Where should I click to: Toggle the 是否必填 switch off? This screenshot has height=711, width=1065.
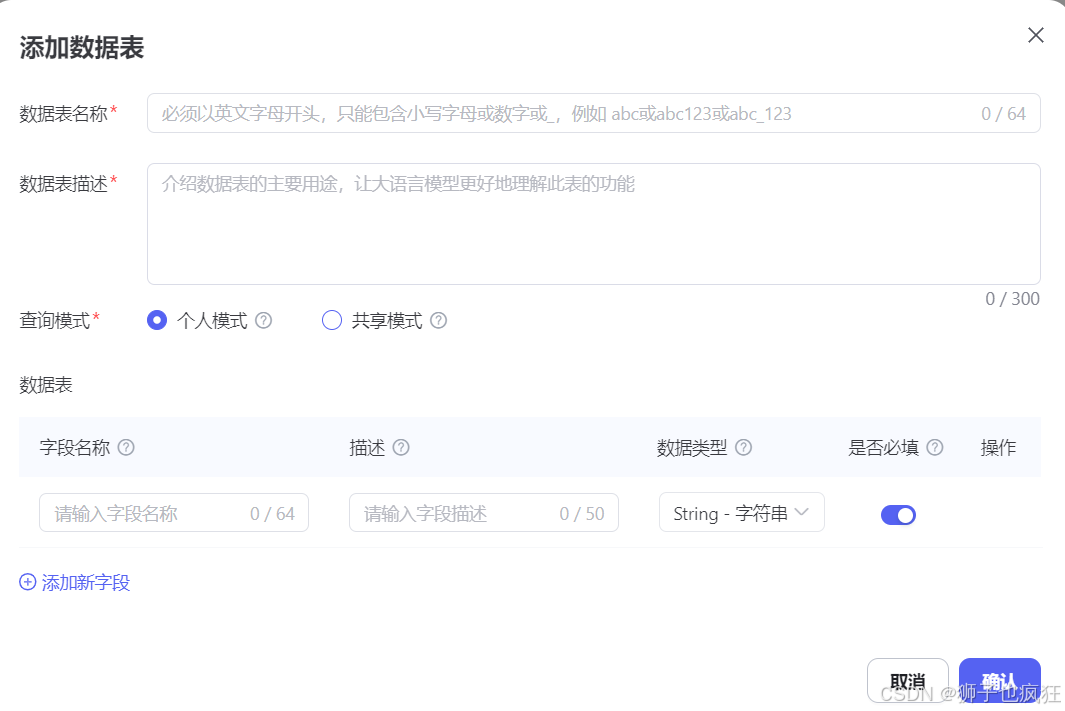(x=898, y=515)
